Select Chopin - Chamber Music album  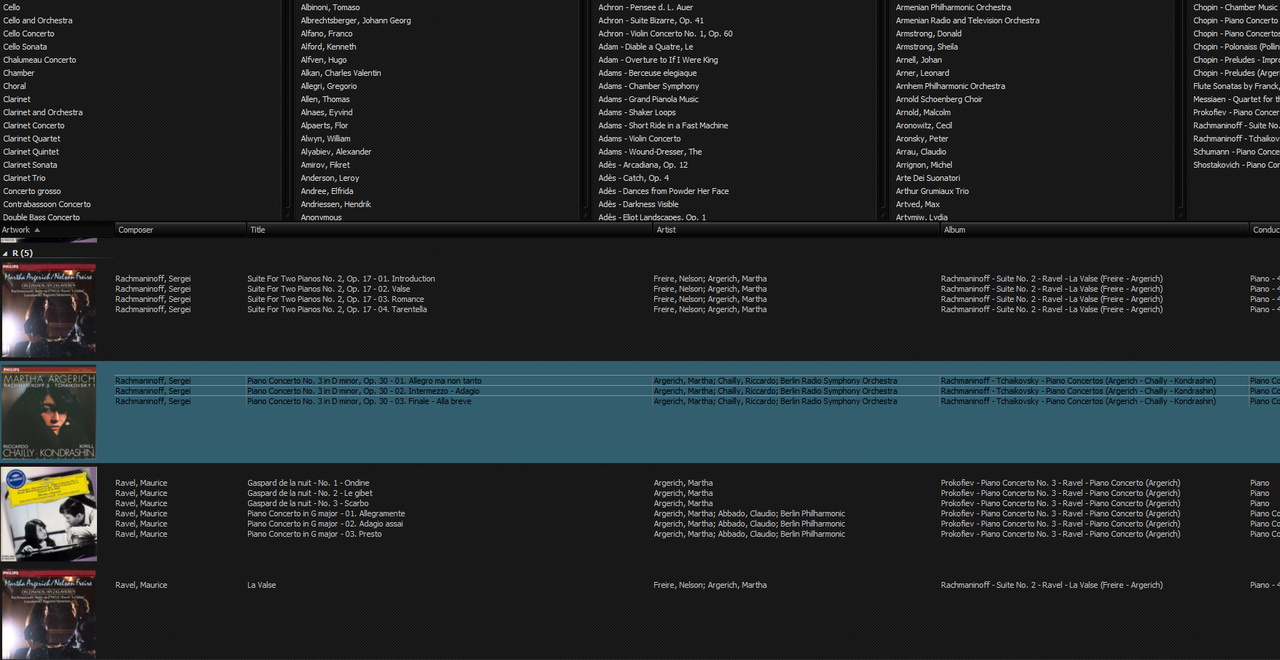[x=1236, y=7]
